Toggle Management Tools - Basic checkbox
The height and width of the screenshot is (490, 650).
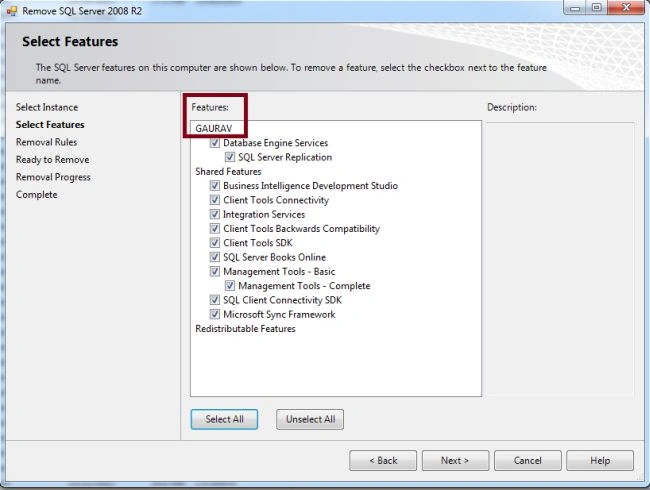215,272
